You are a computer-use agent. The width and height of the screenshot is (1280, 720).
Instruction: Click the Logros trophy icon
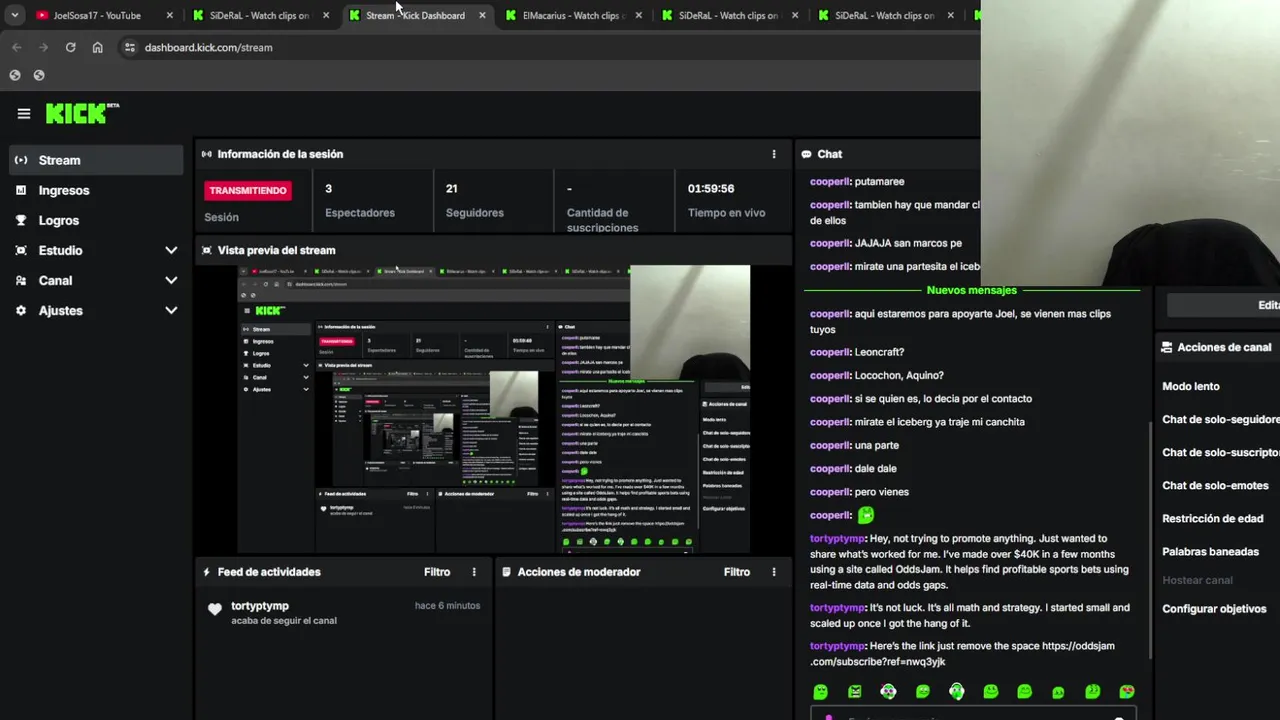[x=21, y=220]
